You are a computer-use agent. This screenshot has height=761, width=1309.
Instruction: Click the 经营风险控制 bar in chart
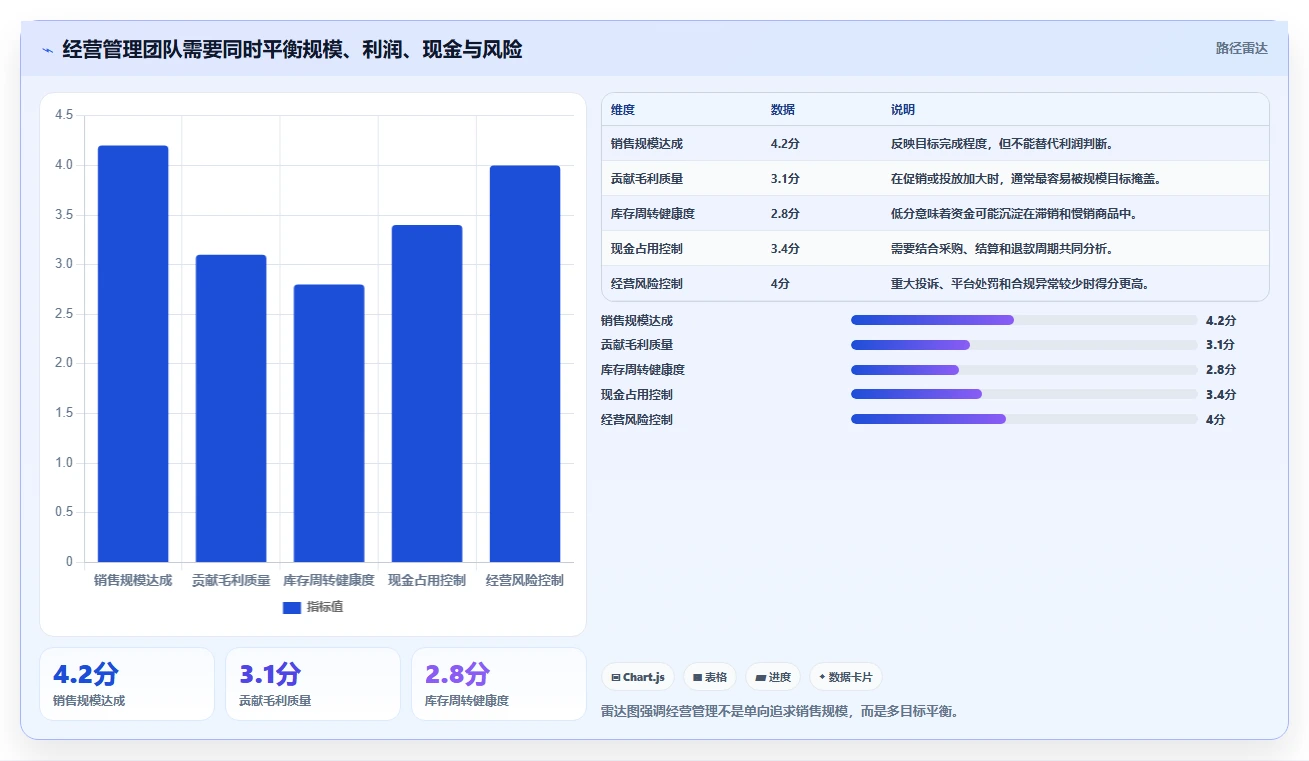click(525, 364)
